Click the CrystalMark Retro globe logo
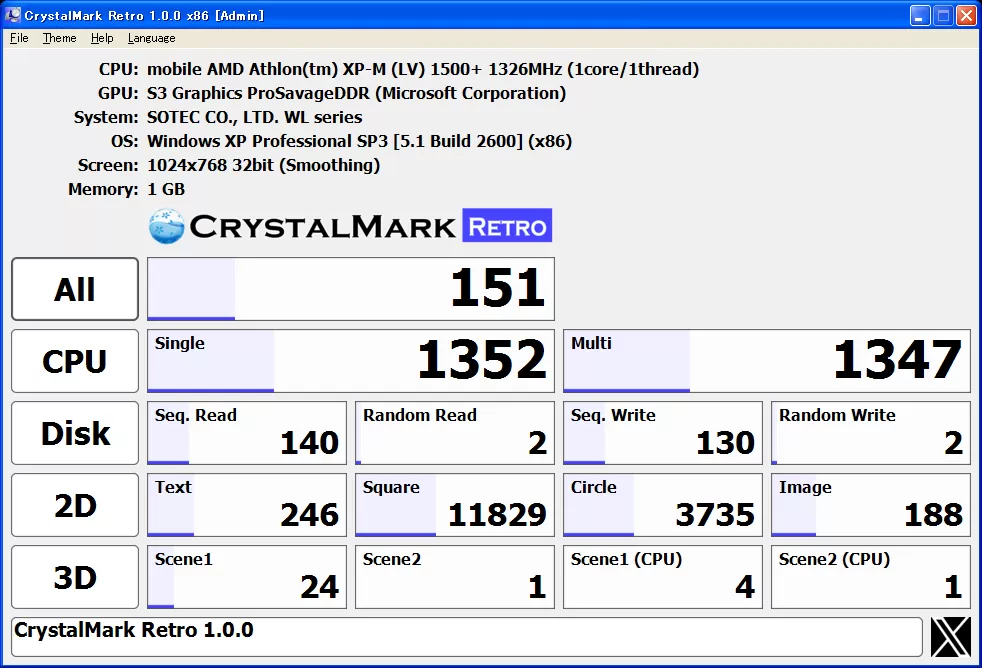Viewport: 982px width, 668px height. pyautogui.click(x=165, y=225)
